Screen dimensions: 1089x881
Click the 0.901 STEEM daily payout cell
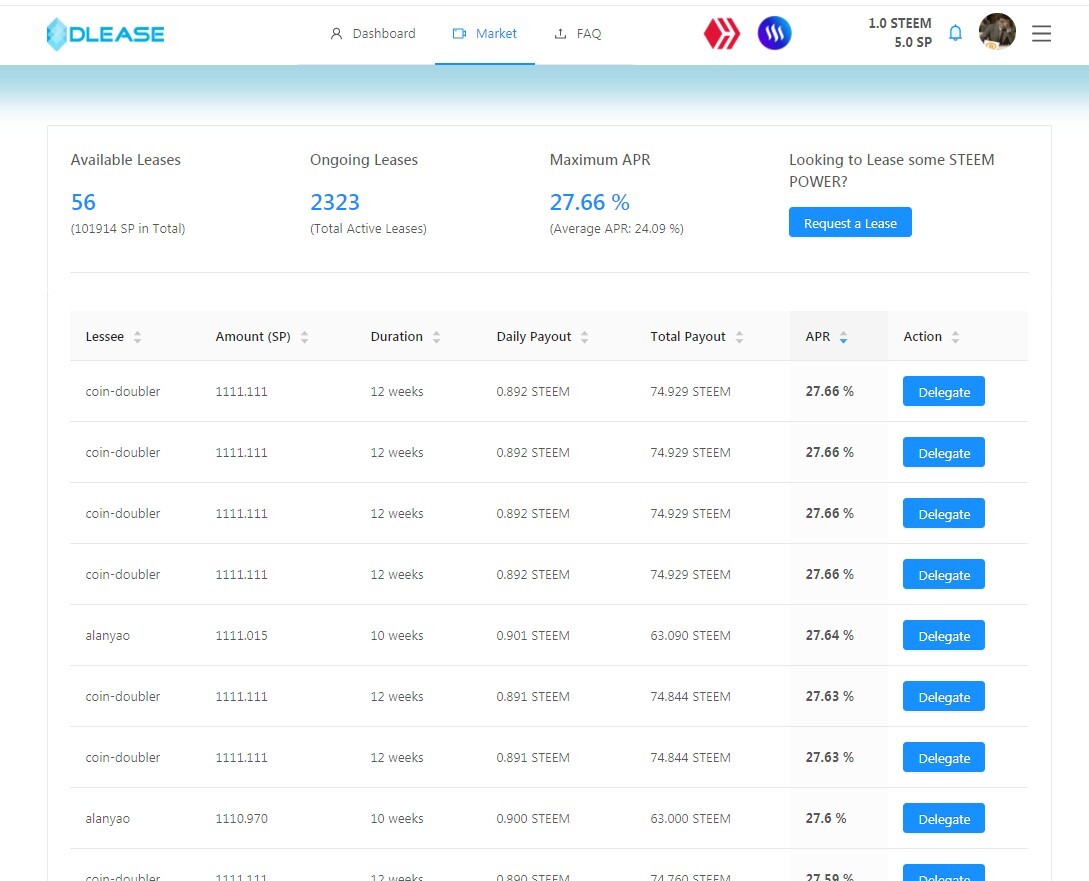[x=533, y=636]
